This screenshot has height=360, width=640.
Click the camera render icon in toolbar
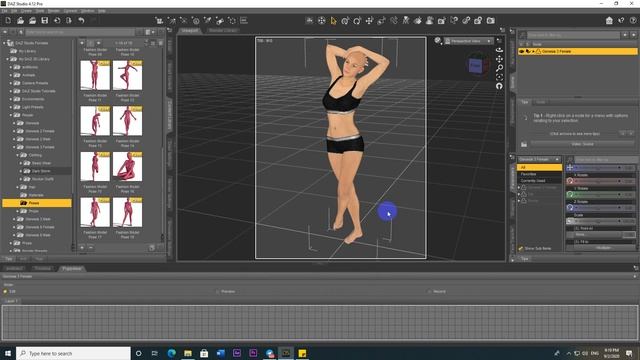[x=491, y=20]
